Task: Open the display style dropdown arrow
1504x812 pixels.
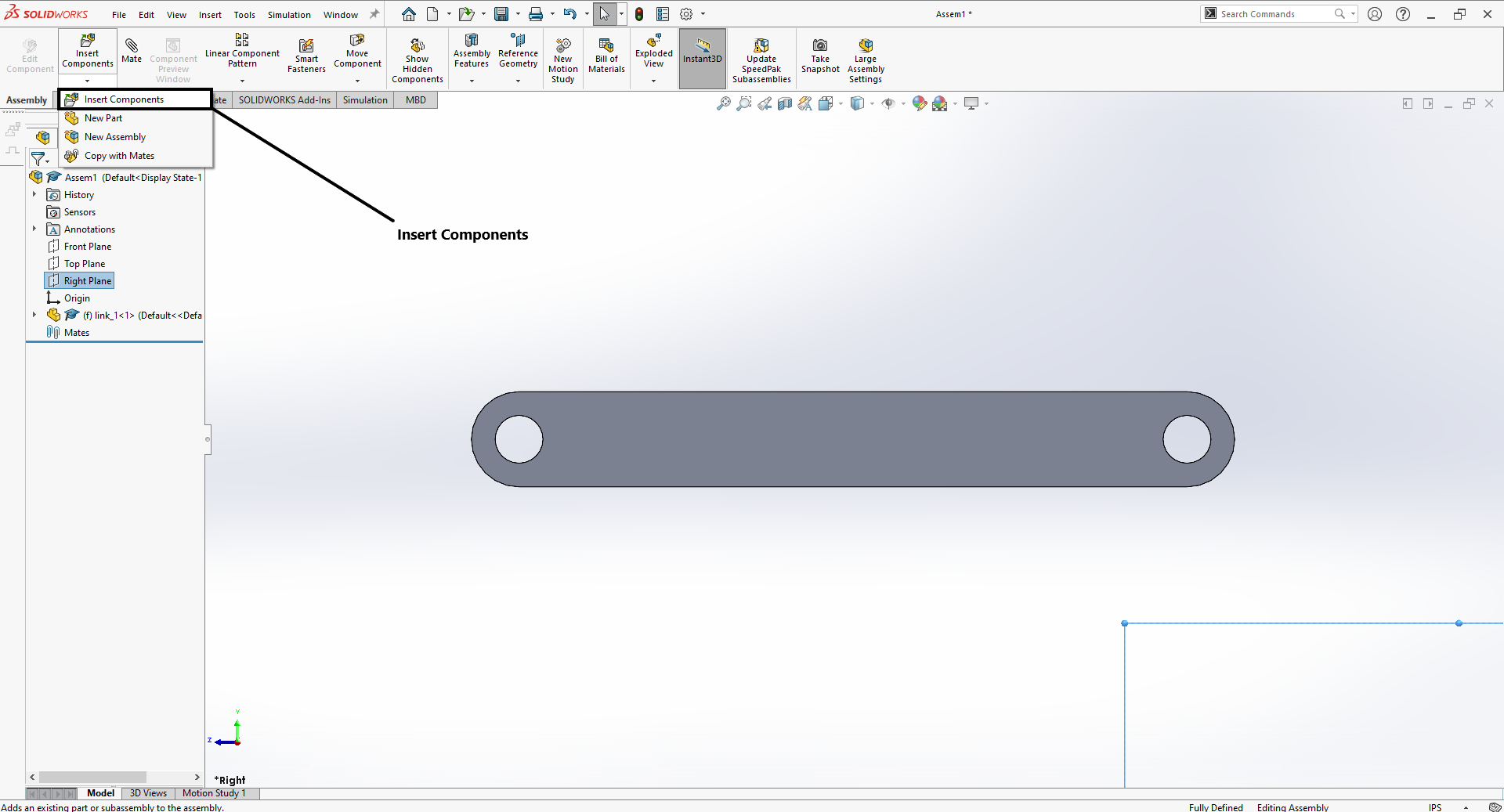Action: 872,103
